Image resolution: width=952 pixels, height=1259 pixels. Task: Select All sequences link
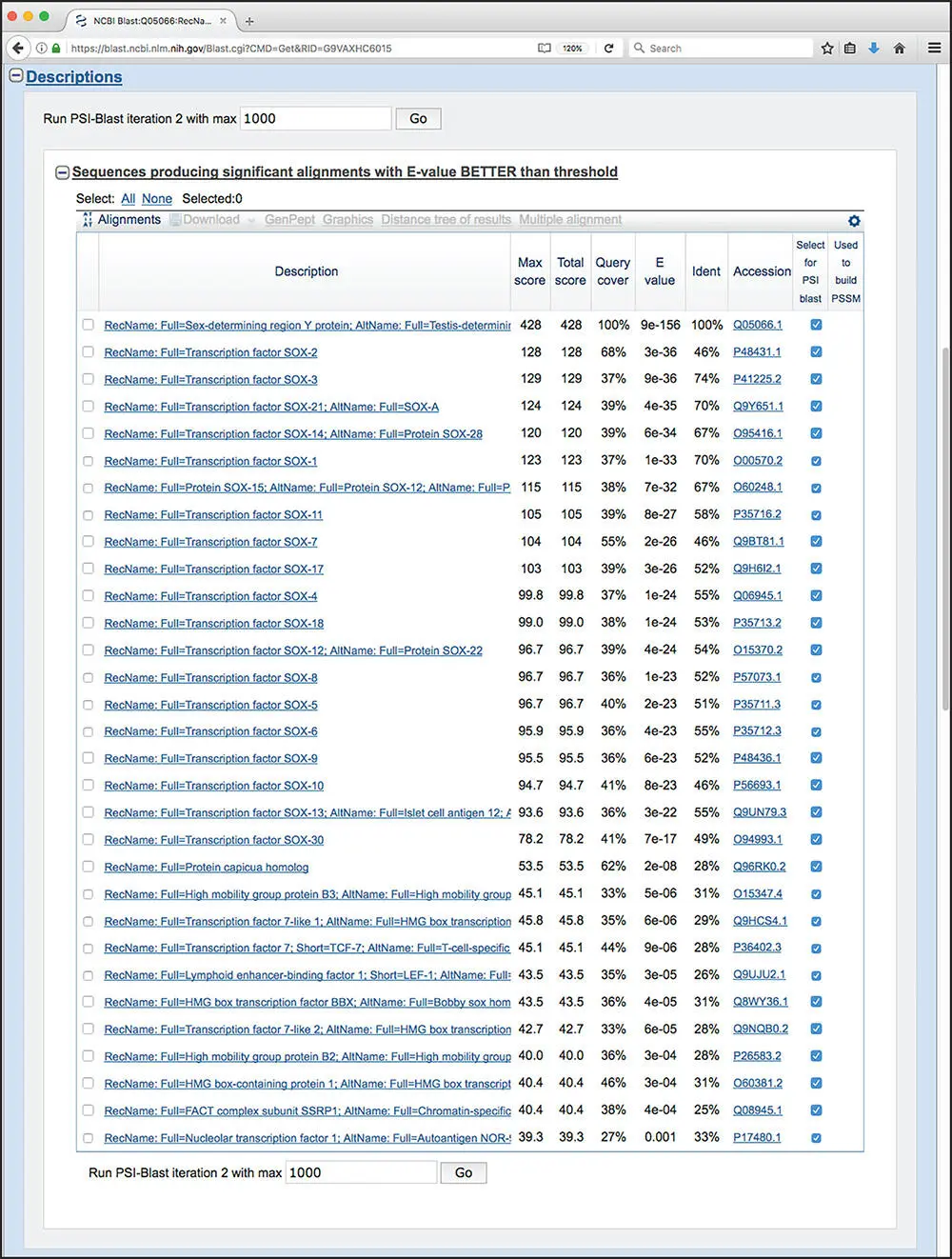click(129, 199)
